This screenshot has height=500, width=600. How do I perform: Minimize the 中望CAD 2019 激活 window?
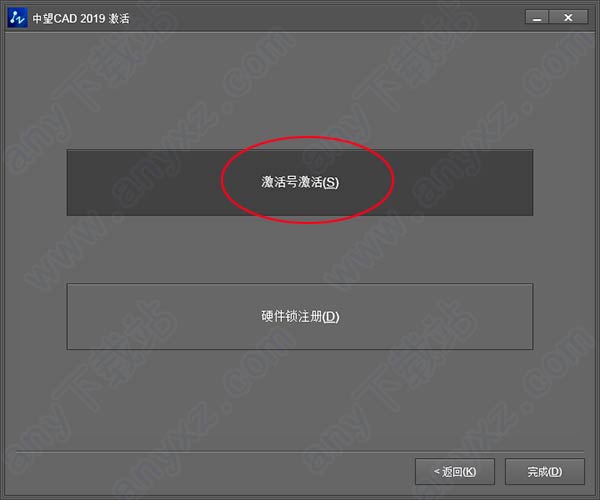pos(537,17)
